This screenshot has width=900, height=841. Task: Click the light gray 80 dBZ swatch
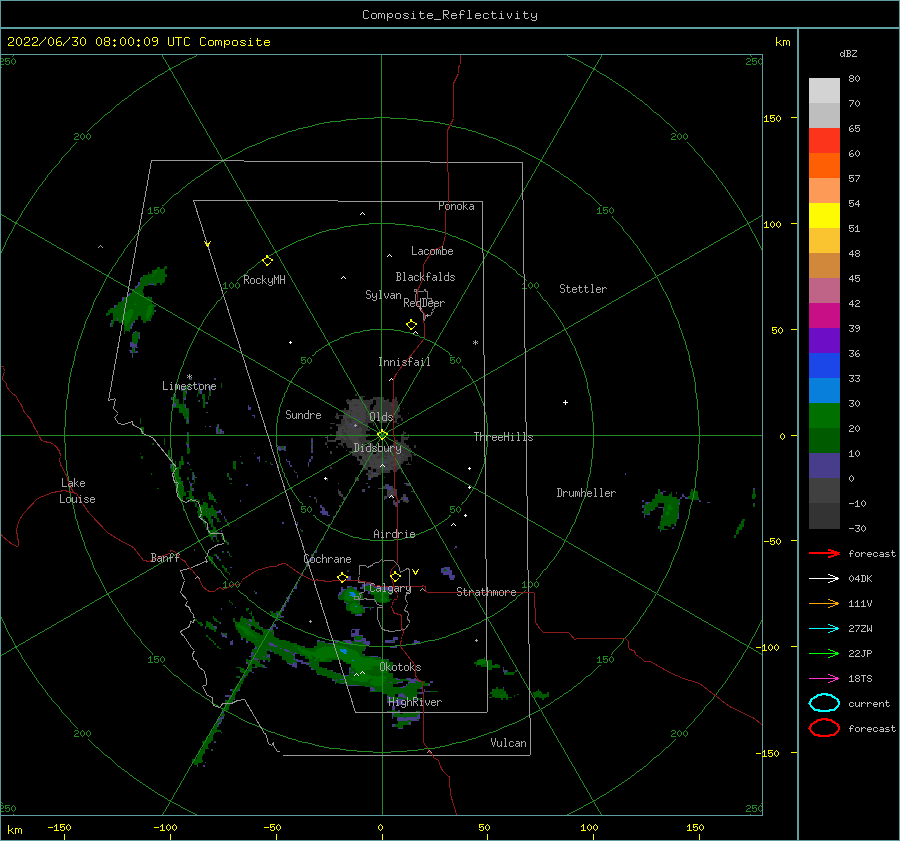[x=824, y=90]
